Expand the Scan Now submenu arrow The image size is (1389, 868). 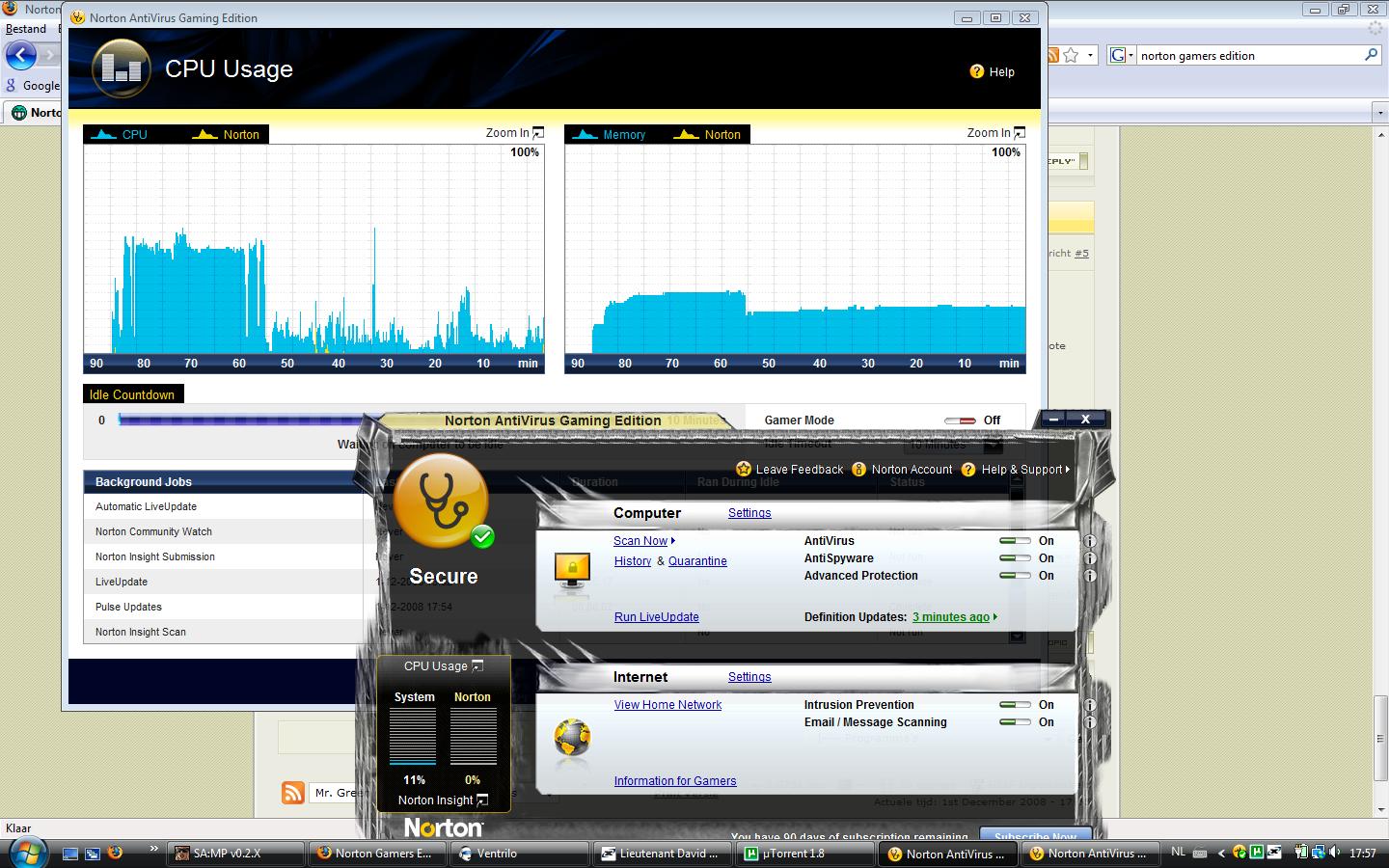click(x=672, y=541)
